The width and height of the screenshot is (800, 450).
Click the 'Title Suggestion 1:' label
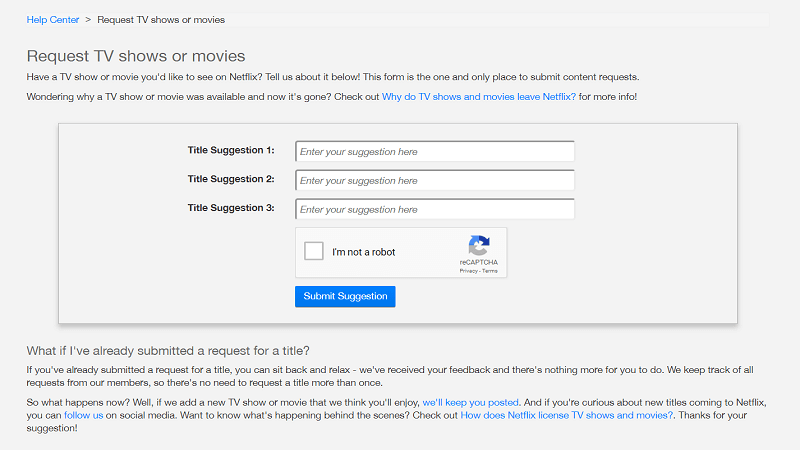pos(230,150)
